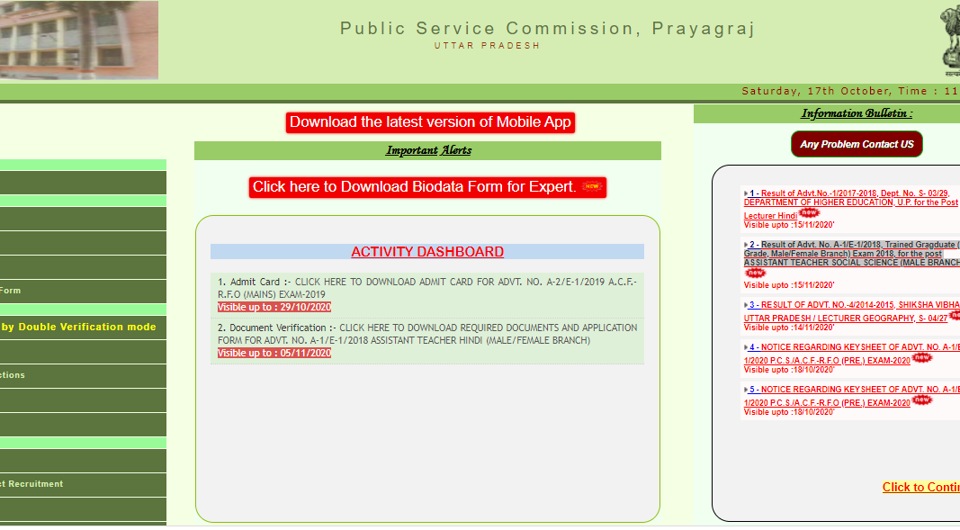The height and width of the screenshot is (530, 960).
Task: Click the 'Important Alerts' heading
Action: 429,151
